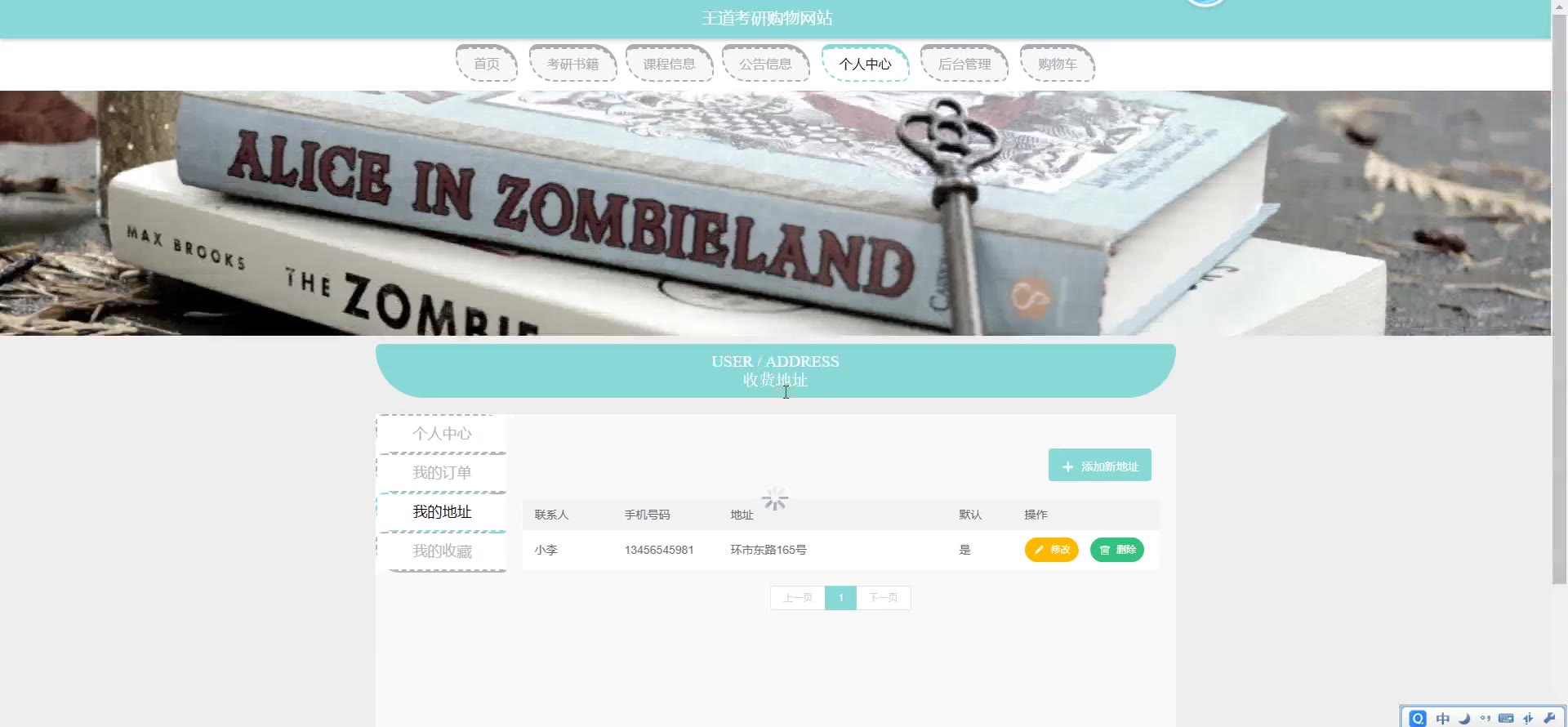
Task: Toggle the punctuation mode icon in the IME bar
Action: [1486, 719]
